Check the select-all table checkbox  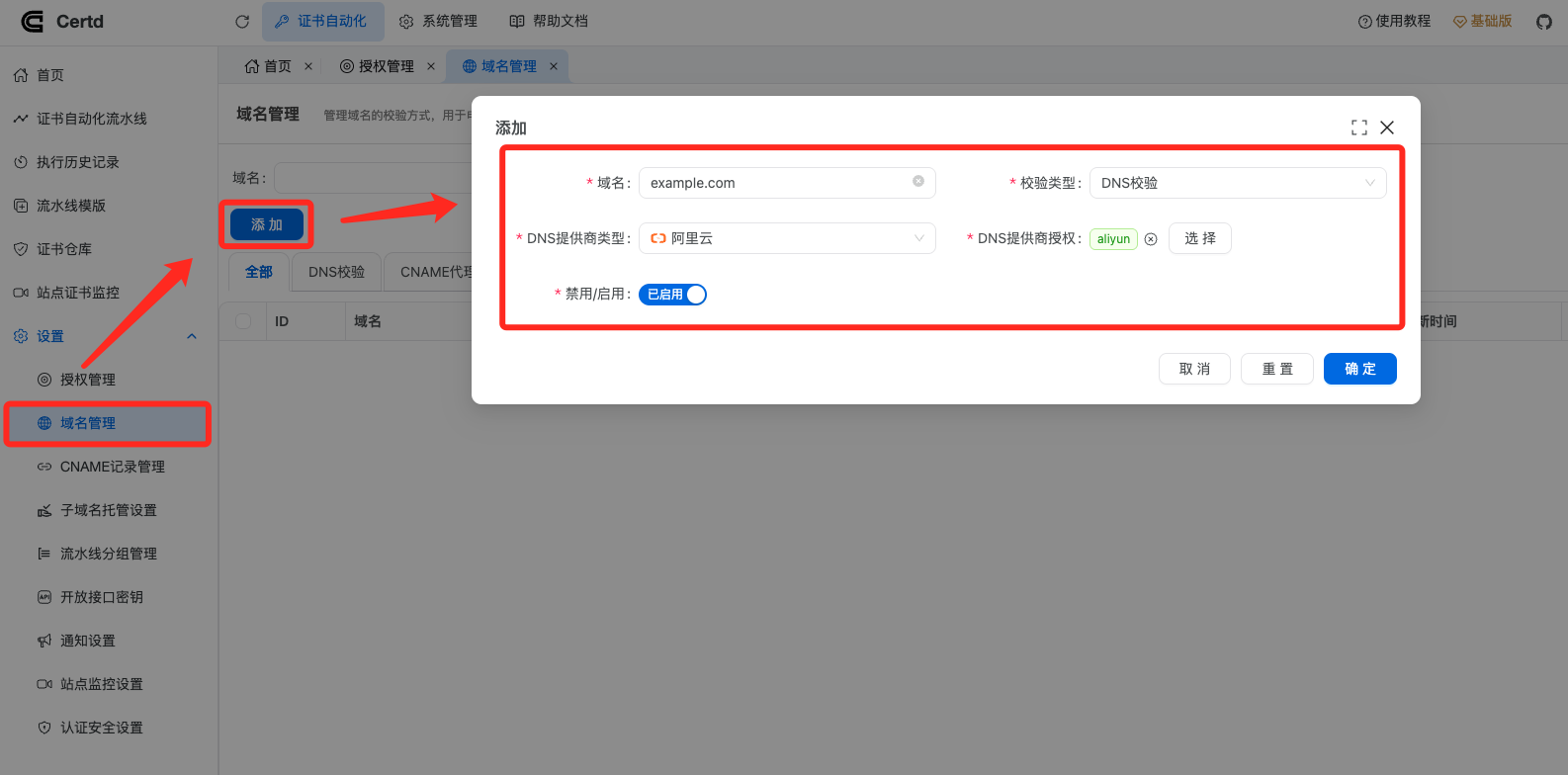[x=243, y=321]
